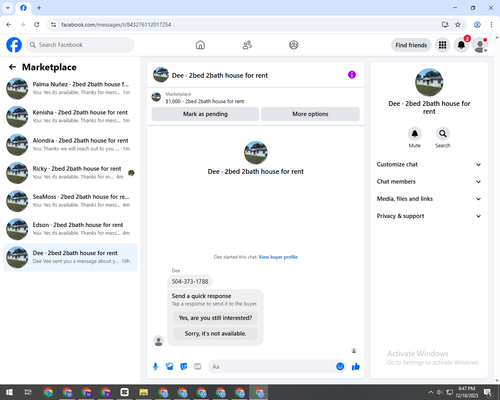Expand Customize chat section
This screenshot has width=500, height=400.
tap(429, 164)
